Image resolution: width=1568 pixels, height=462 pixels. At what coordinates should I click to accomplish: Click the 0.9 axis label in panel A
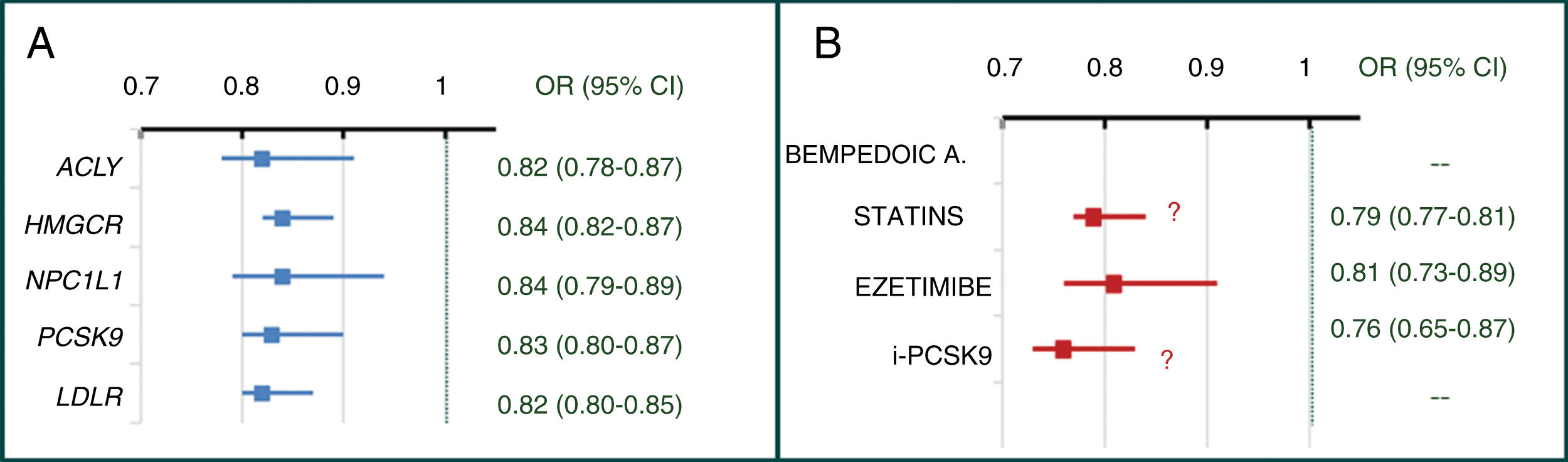[342, 86]
